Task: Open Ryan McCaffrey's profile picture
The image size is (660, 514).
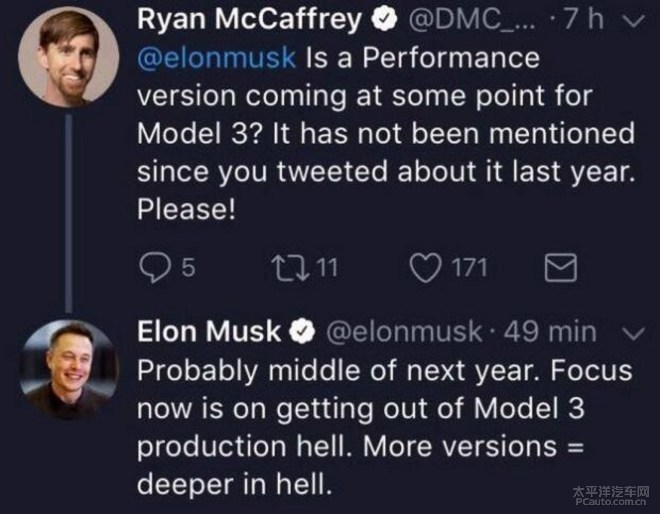Action: pos(68,55)
